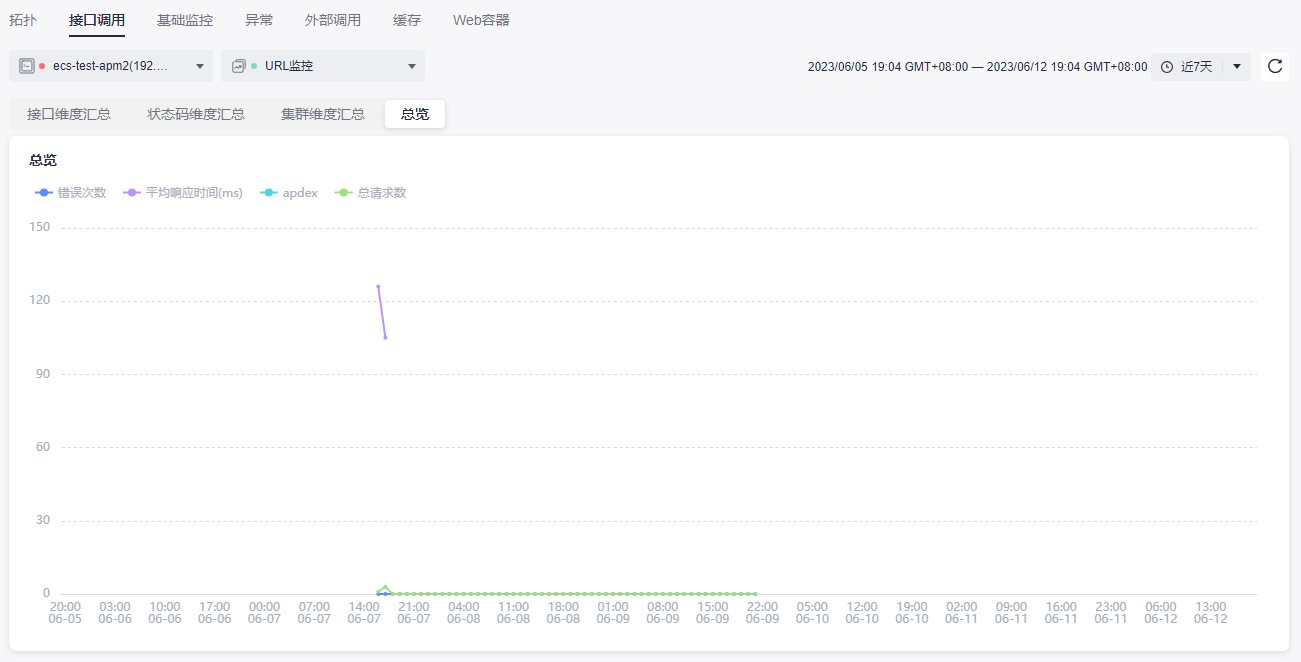Viewport: 1301px width, 662px height.
Task: Switch to the Web容器 tab
Action: point(481,20)
